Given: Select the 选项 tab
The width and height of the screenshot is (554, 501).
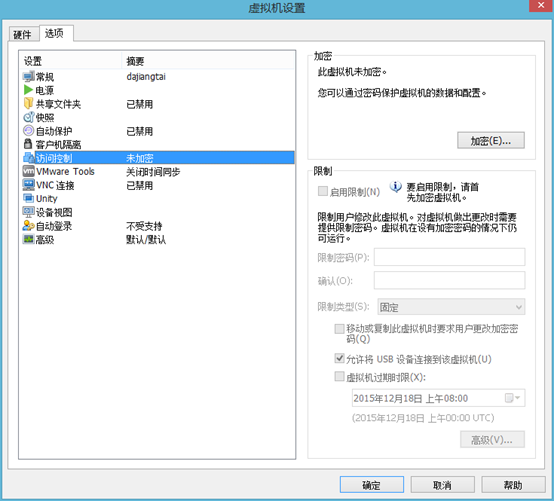Looking at the screenshot, I should pyautogui.click(x=55, y=33).
